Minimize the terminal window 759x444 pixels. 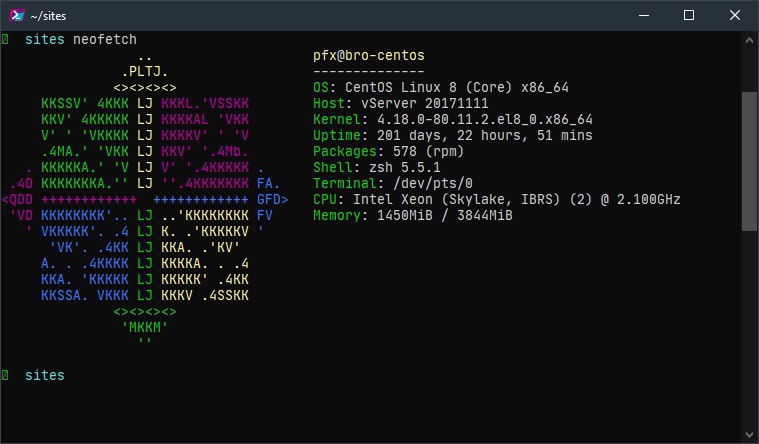[x=644, y=15]
